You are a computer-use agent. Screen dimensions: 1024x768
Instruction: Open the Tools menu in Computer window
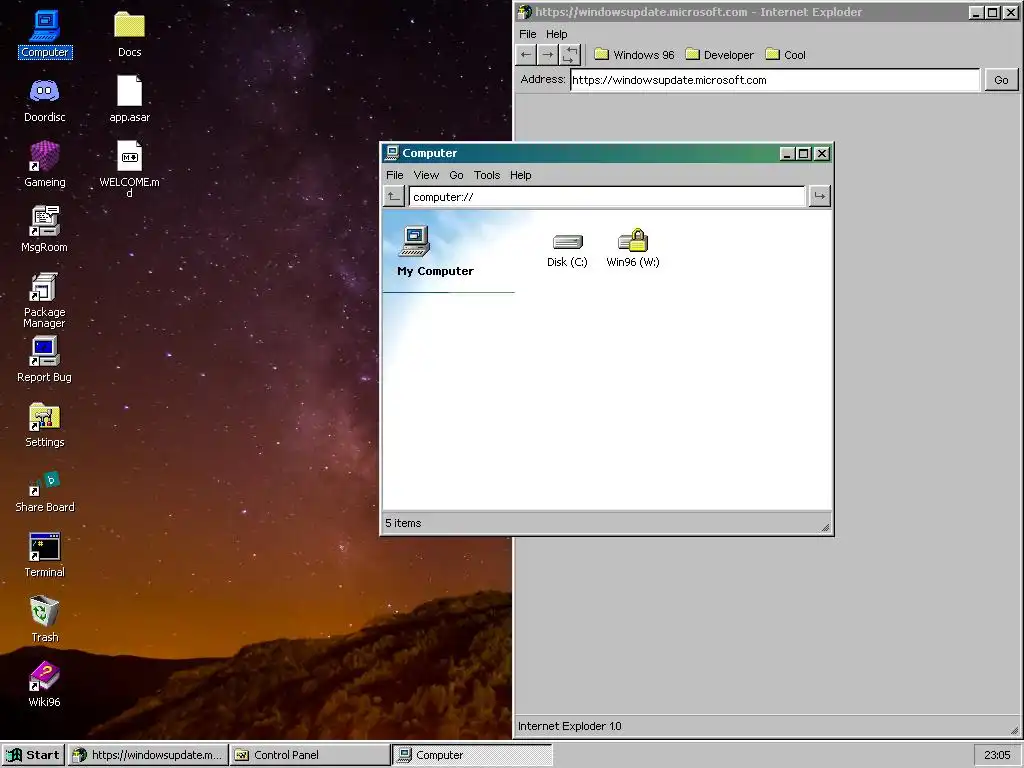click(x=487, y=175)
